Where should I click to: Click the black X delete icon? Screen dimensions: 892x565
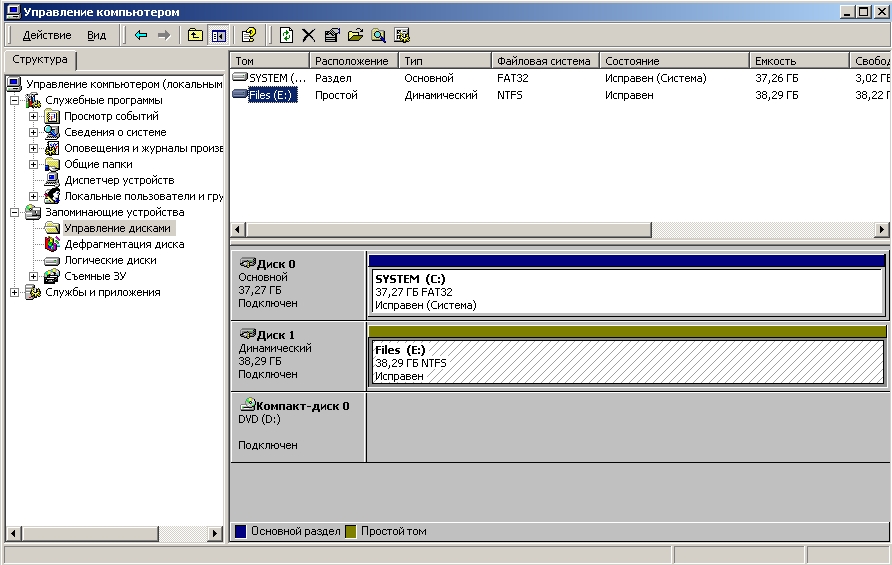click(x=308, y=35)
